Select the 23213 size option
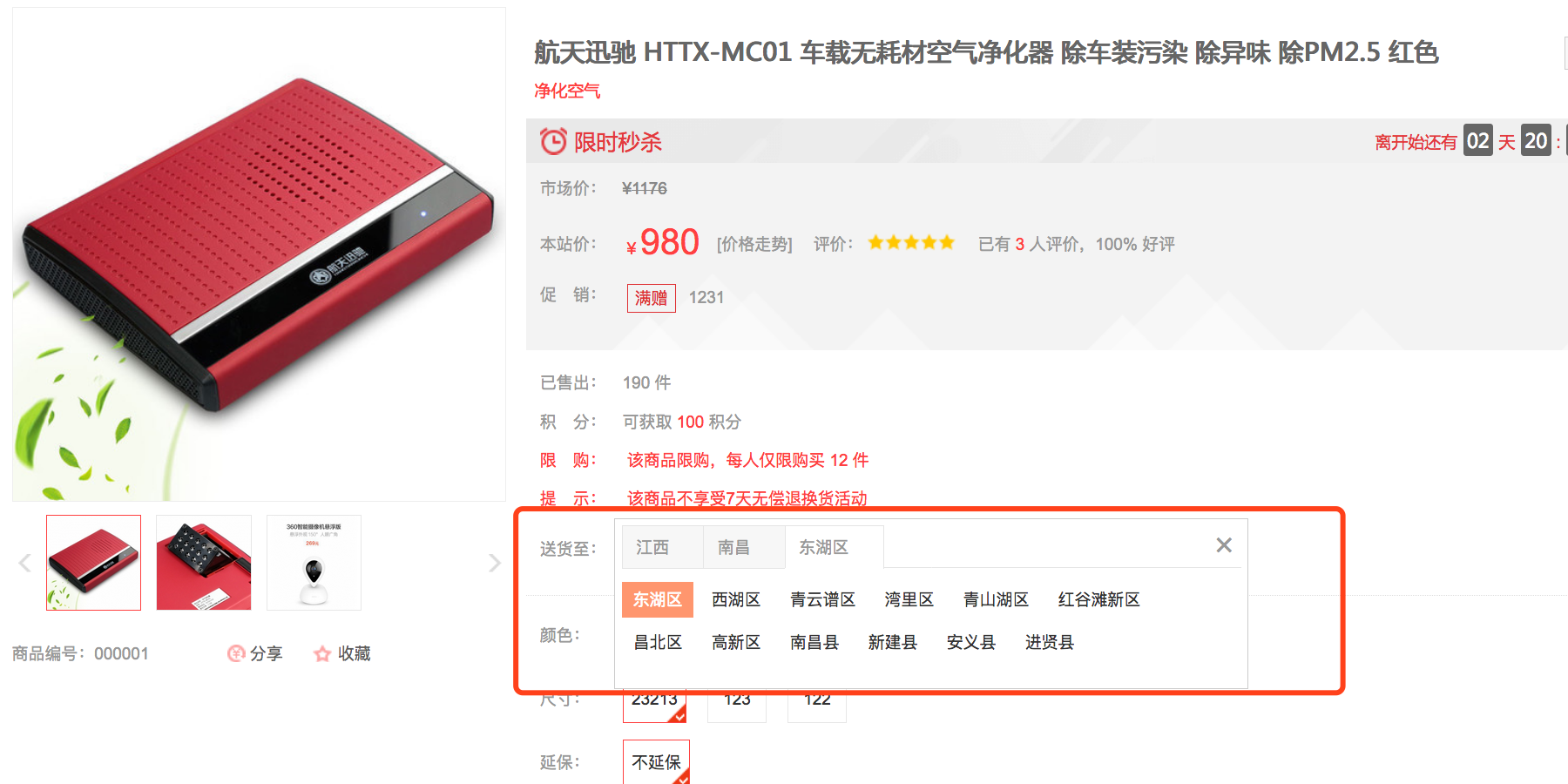The width and height of the screenshot is (1568, 784). (x=654, y=701)
